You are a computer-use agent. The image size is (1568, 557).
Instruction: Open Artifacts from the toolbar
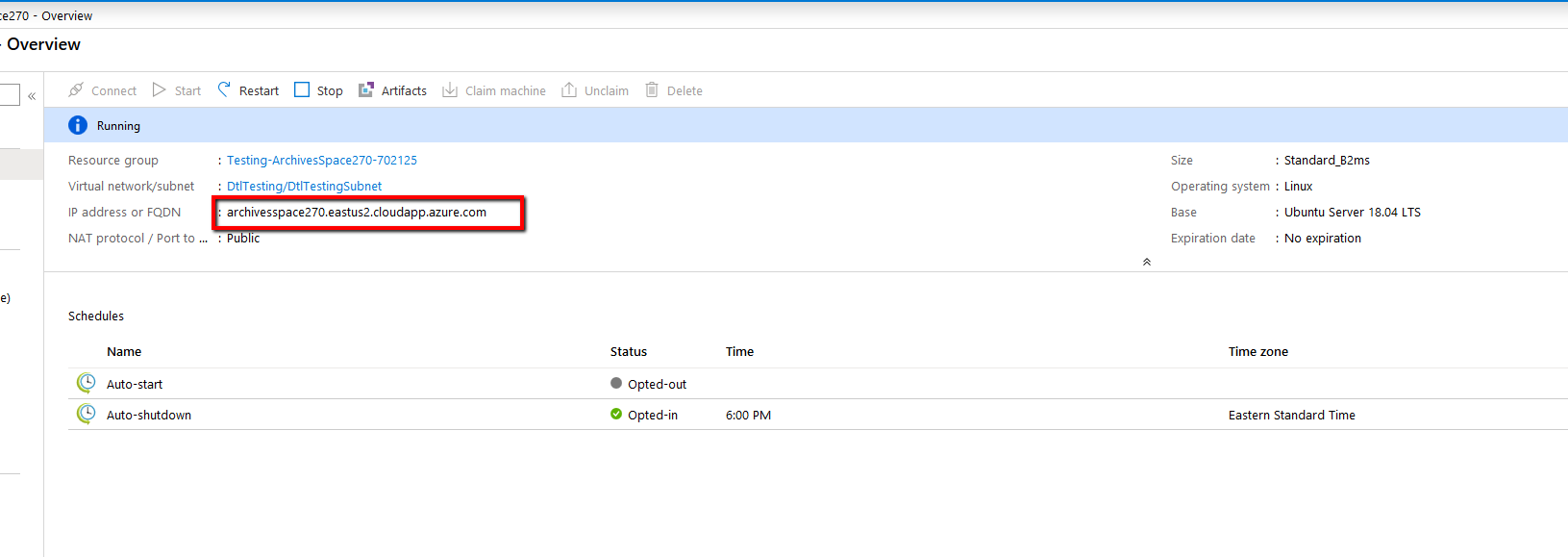pos(392,90)
